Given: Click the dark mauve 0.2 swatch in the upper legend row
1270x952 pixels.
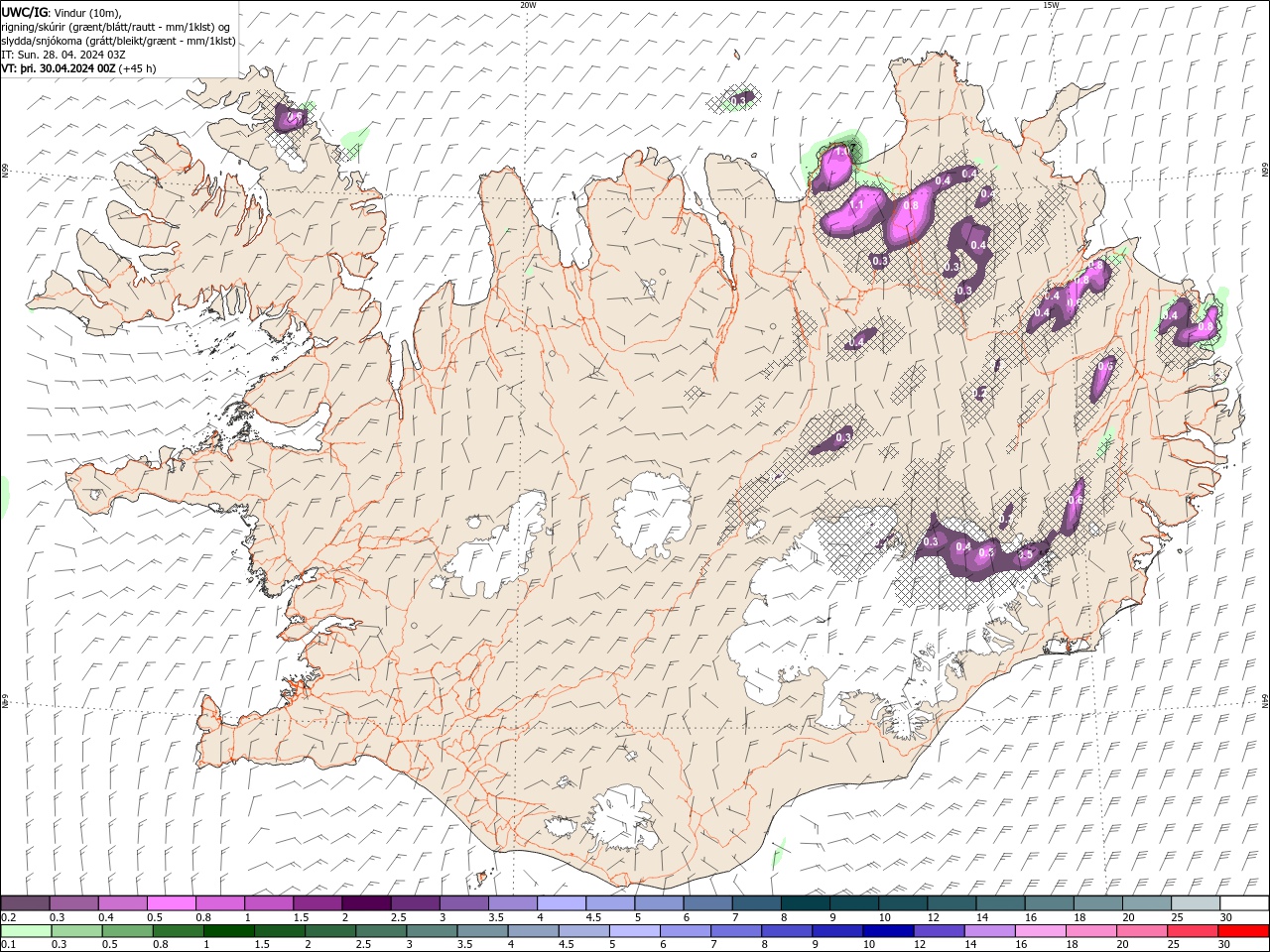Looking at the screenshot, I should click(25, 903).
